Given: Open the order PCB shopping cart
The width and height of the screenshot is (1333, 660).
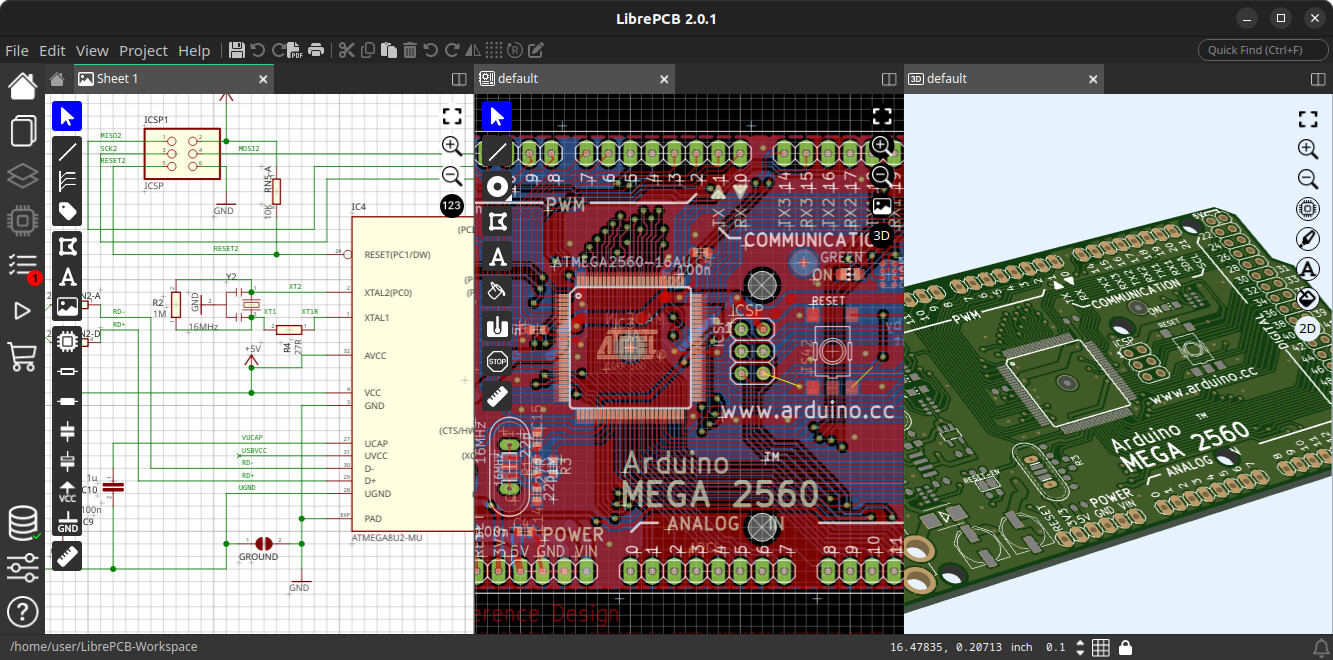Looking at the screenshot, I should pyautogui.click(x=23, y=356).
